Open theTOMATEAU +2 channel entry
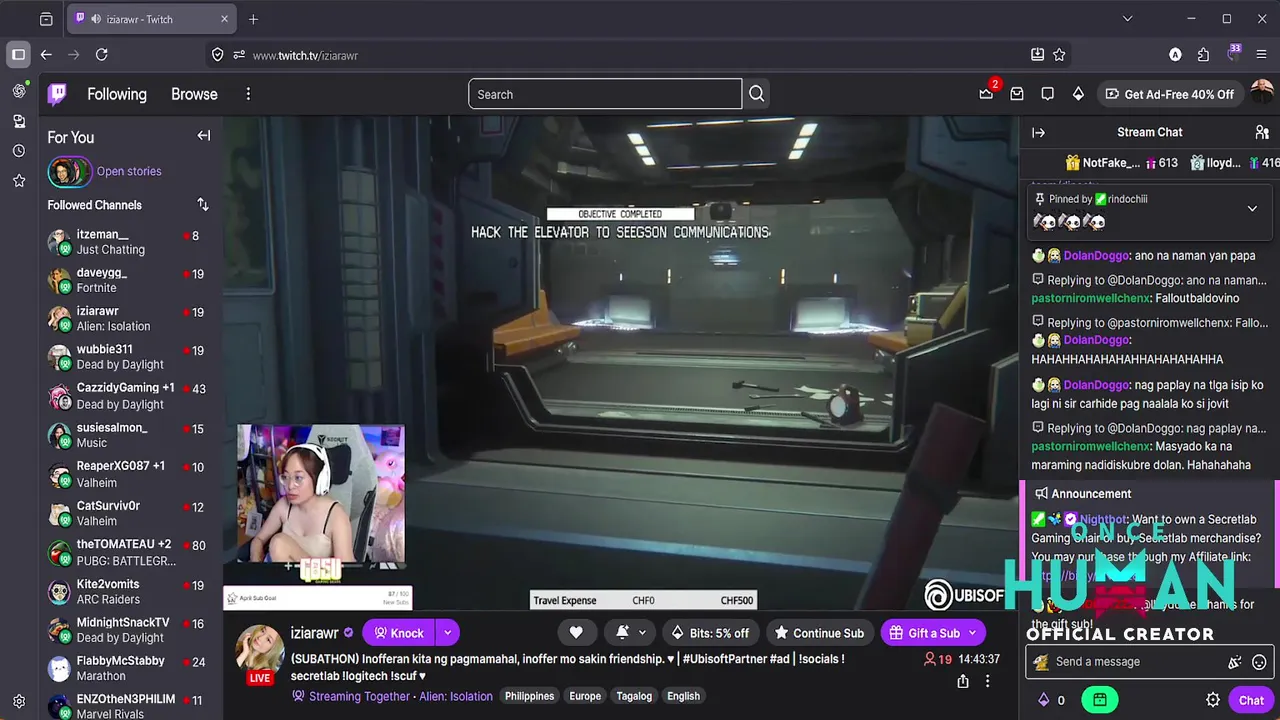This screenshot has width=1280, height=720. coord(128,552)
